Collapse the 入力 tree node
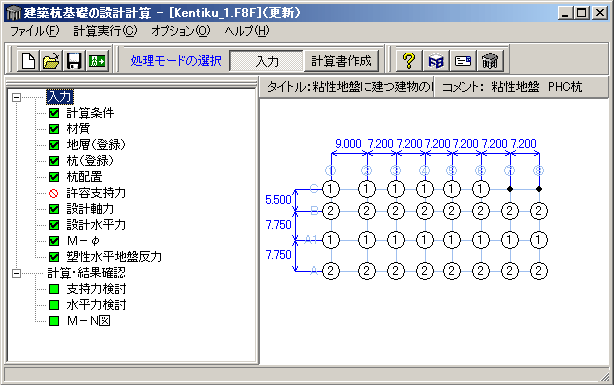The image size is (614, 385). (x=16, y=97)
